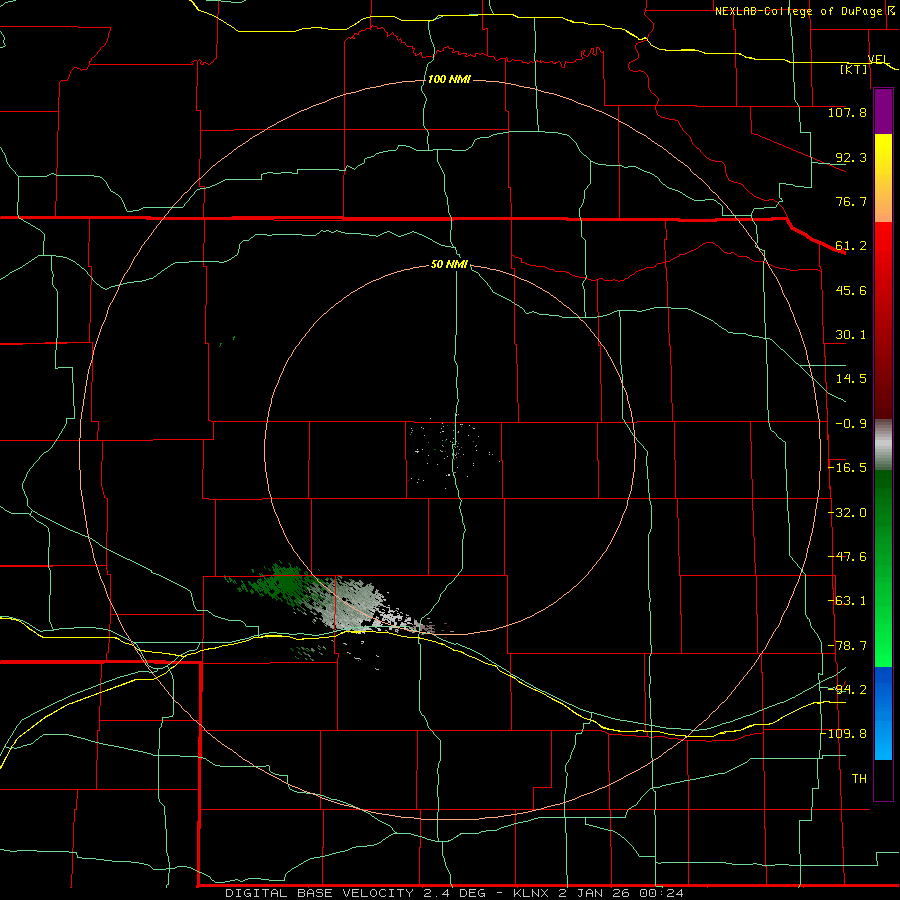This screenshot has width=900, height=900.
Task: Click the TH label on legend
Action: (859, 779)
